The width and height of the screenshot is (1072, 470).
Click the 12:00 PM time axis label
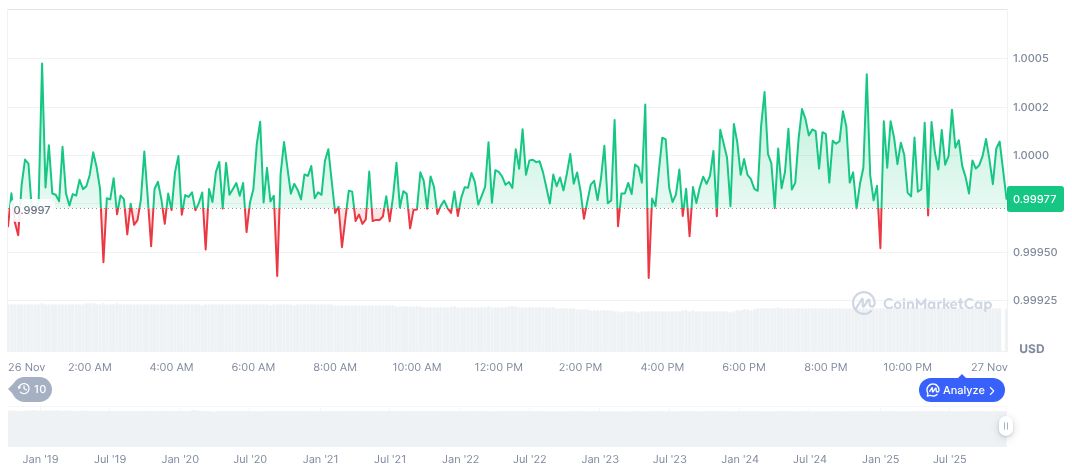pyautogui.click(x=498, y=367)
